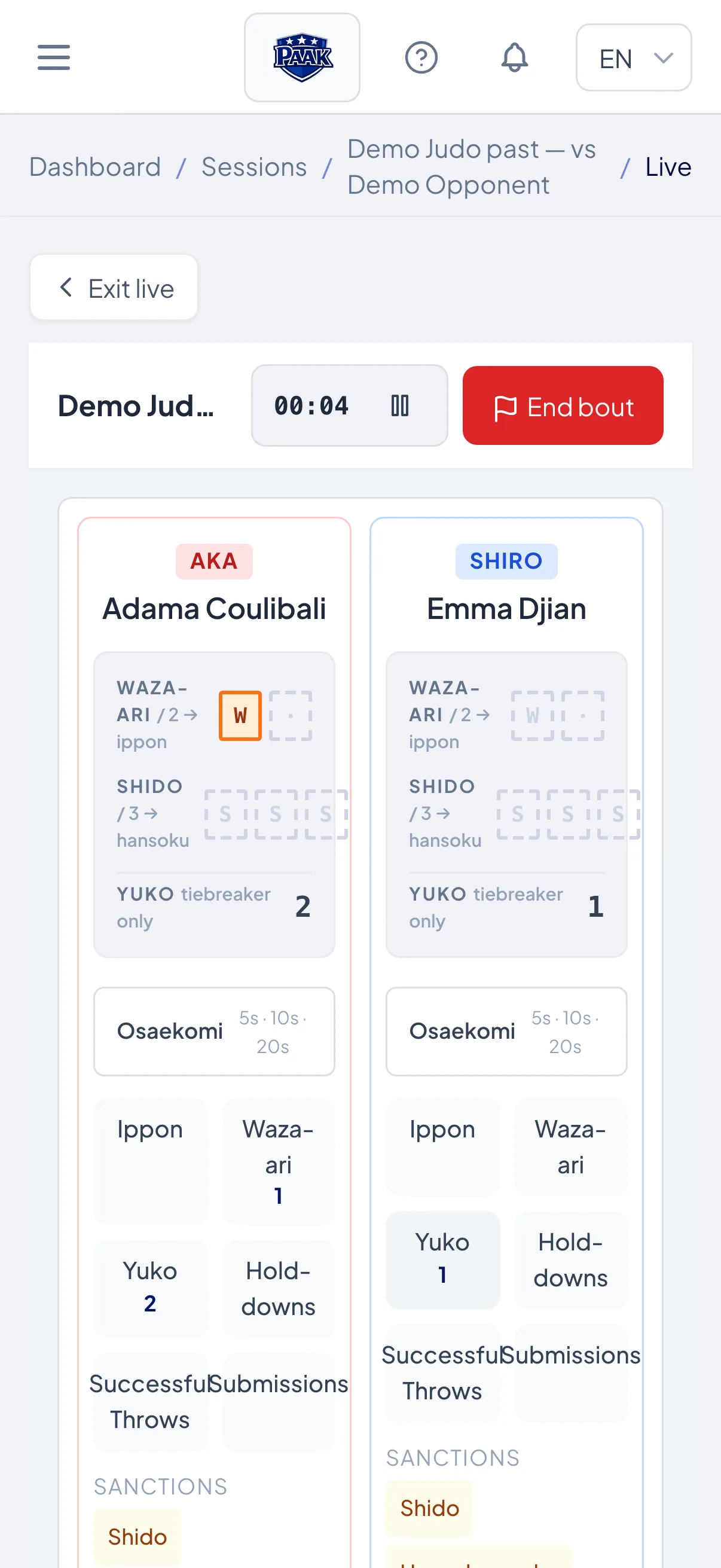Open the hamburger navigation menu
721x1568 pixels.
[54, 57]
